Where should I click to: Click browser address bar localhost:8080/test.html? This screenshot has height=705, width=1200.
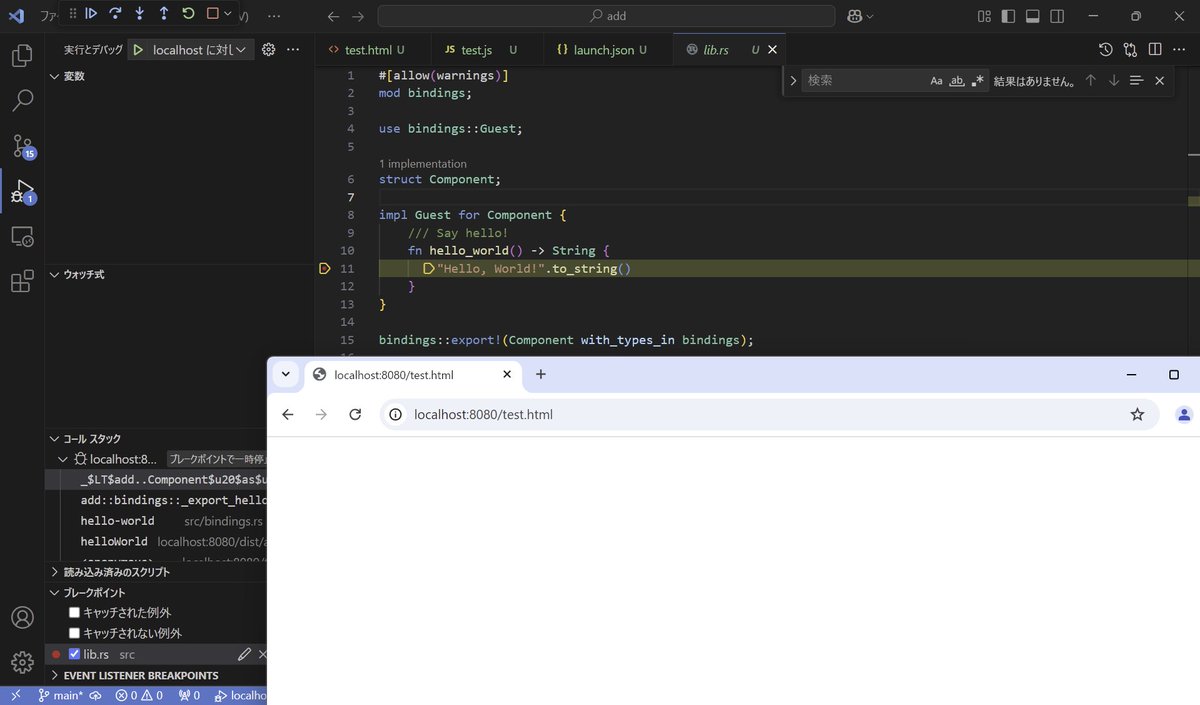770,414
